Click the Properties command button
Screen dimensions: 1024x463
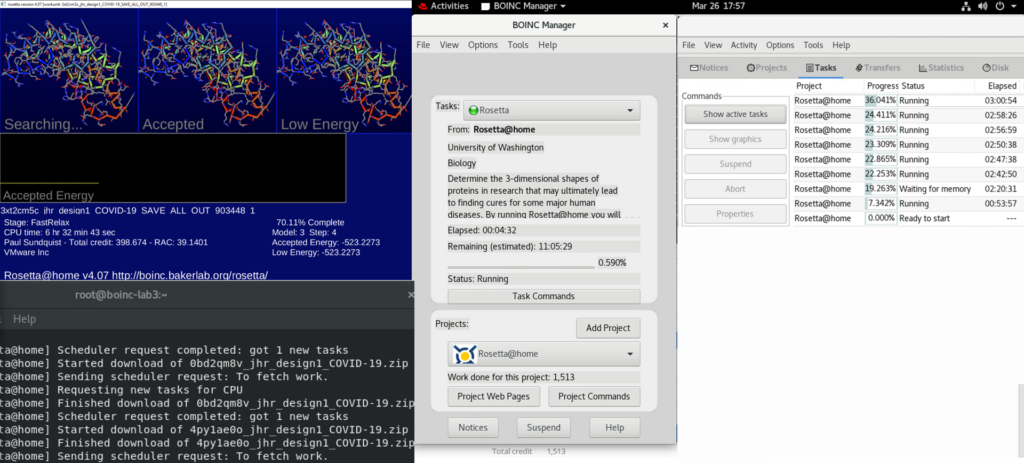(x=735, y=214)
